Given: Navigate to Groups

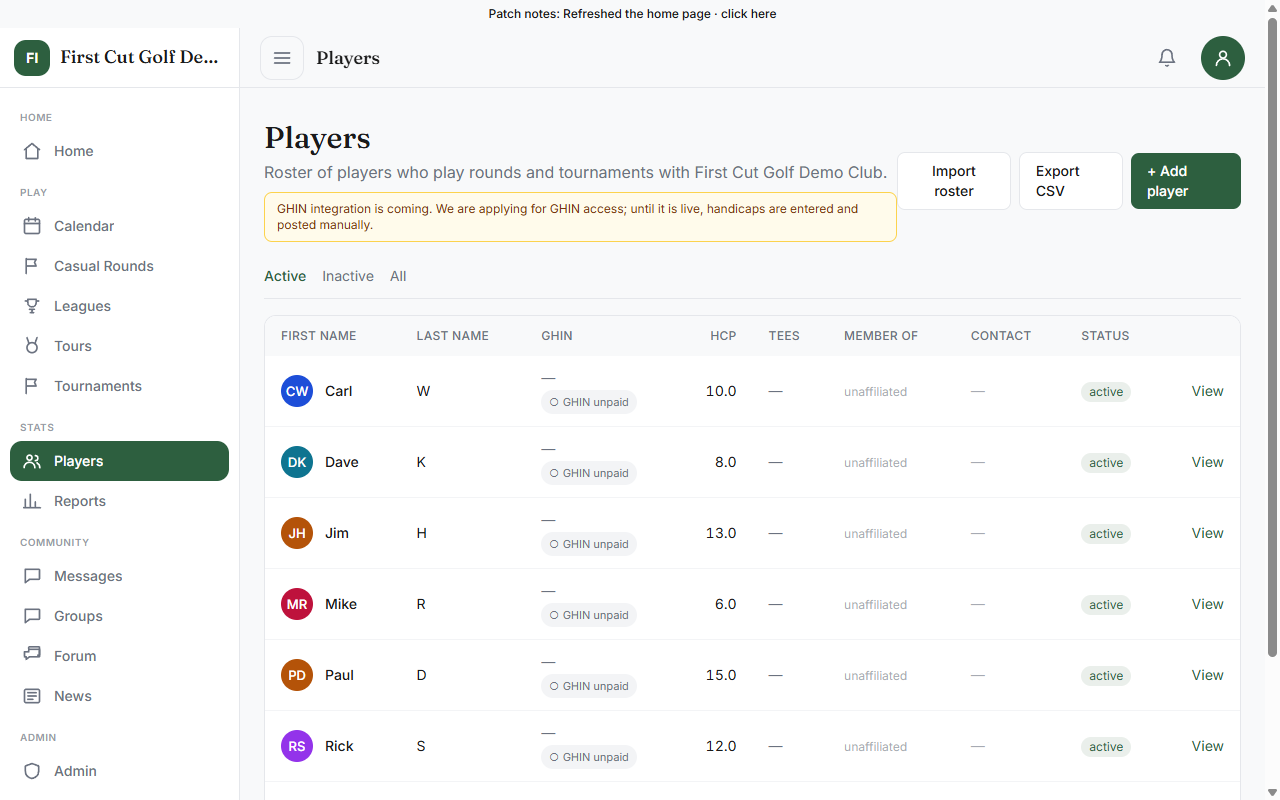Looking at the screenshot, I should tap(119, 616).
